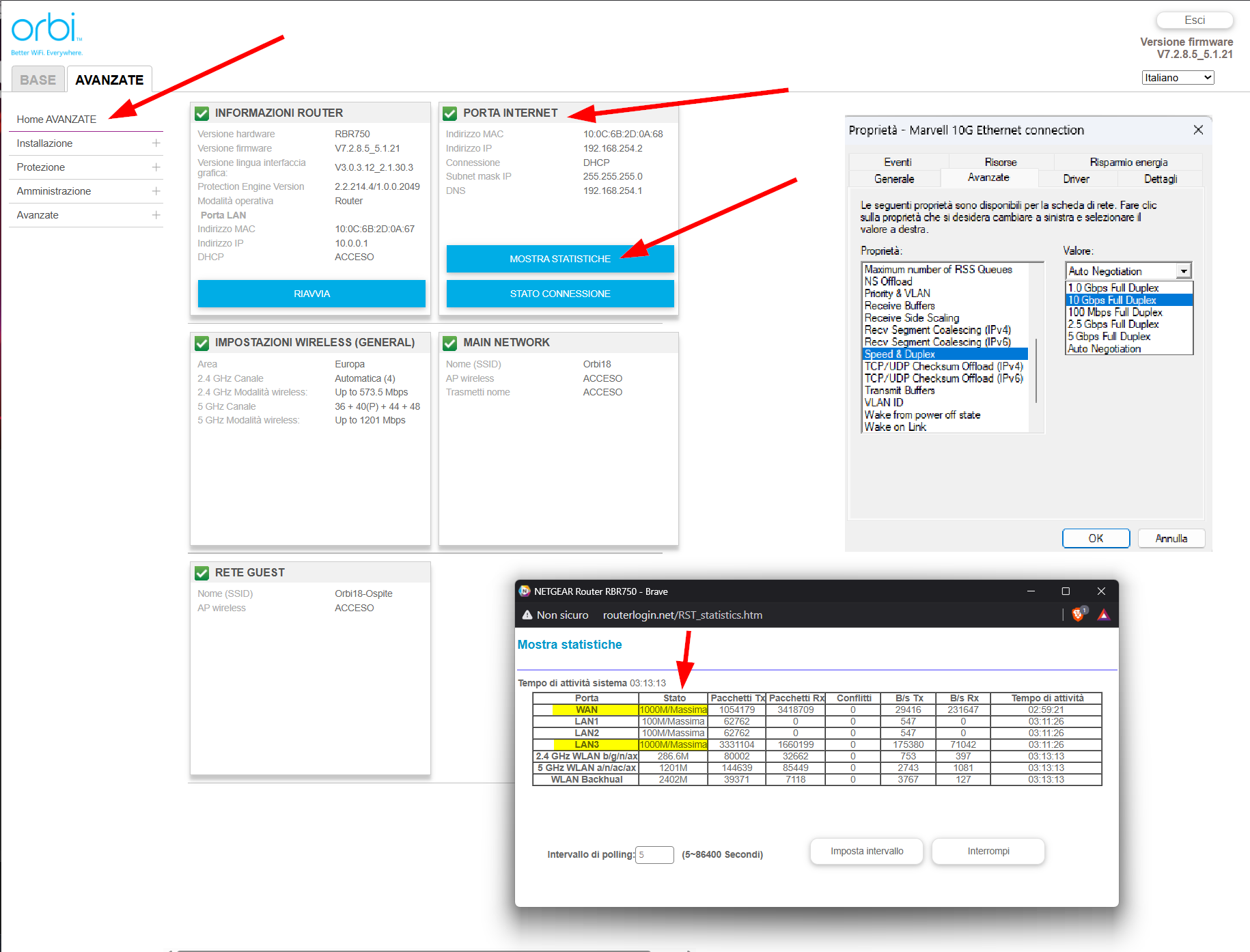This screenshot has height=952, width=1250.
Task: Click the Mostra statistiche heading
Action: tap(570, 645)
